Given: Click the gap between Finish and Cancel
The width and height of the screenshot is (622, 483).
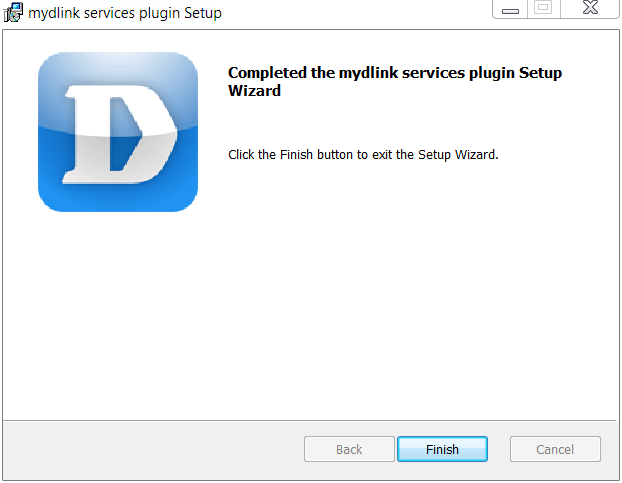Looking at the screenshot, I should pyautogui.click(x=499, y=449).
